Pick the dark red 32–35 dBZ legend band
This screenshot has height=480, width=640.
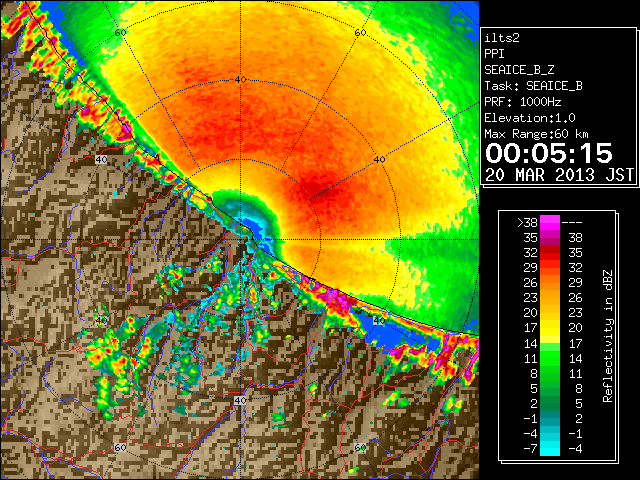tap(550, 253)
